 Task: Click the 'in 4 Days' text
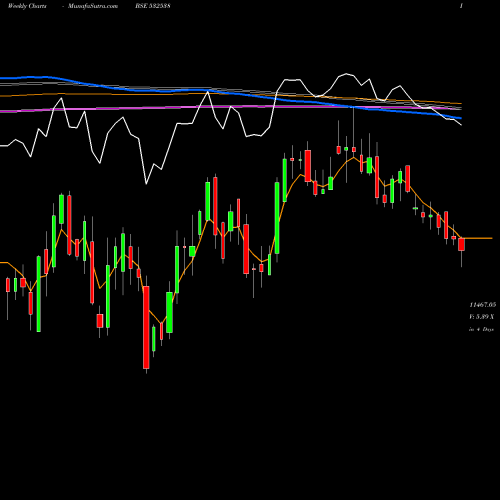click(481, 329)
